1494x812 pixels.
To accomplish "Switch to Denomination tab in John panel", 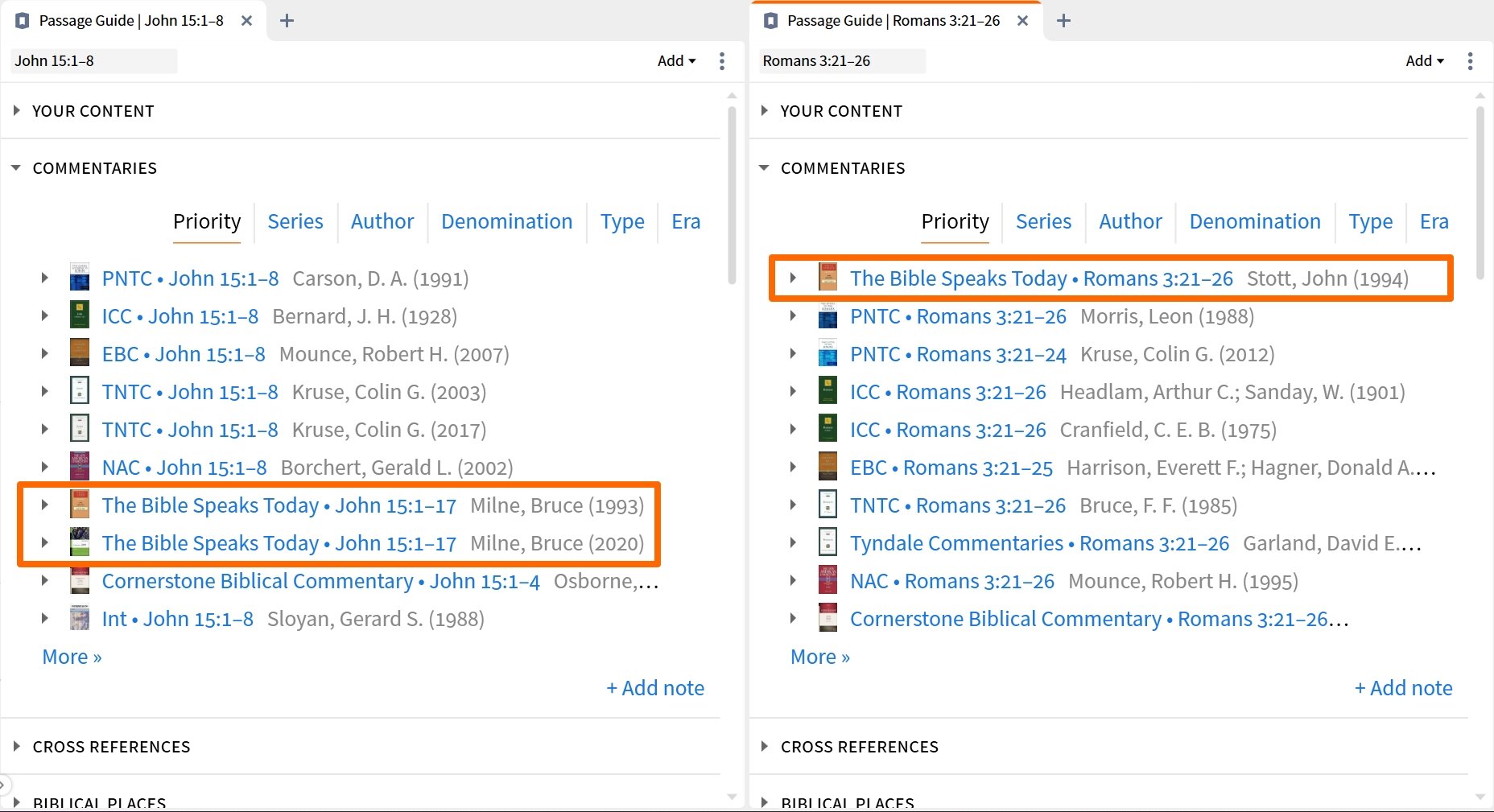I will click(x=507, y=221).
